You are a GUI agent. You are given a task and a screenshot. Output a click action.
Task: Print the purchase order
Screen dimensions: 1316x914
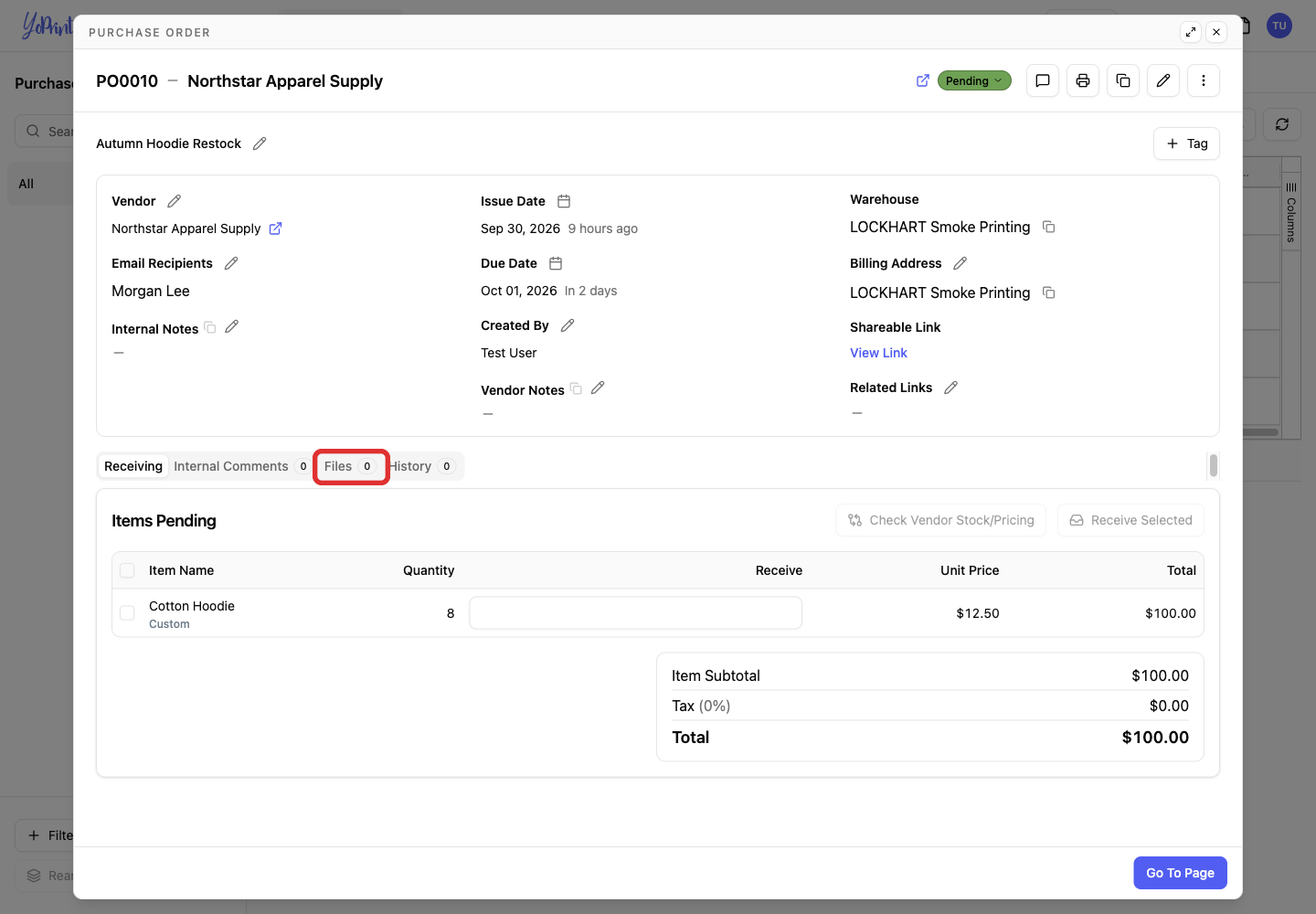coord(1083,80)
